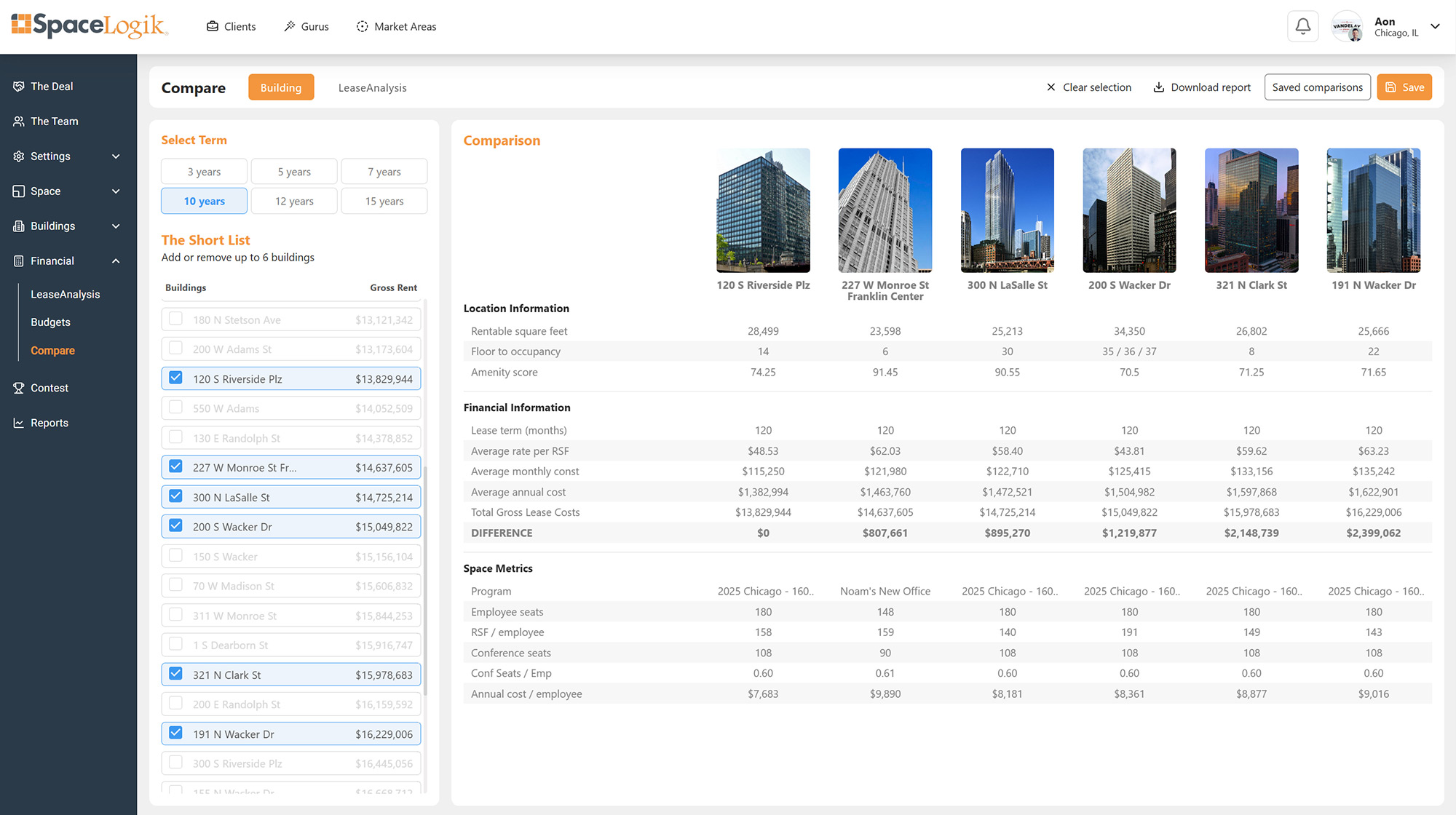Image resolution: width=1456 pixels, height=815 pixels.
Task: Switch to the LeaseAnalysis tab
Action: click(372, 88)
